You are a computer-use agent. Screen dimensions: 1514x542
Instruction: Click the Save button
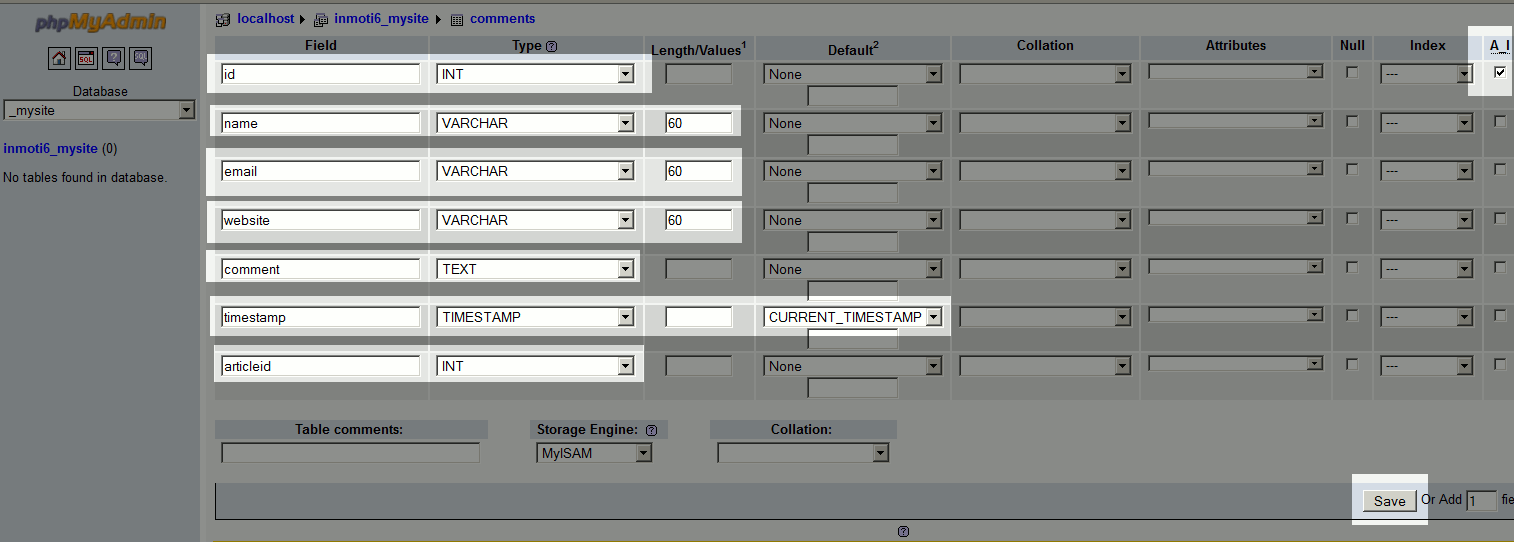(1389, 501)
